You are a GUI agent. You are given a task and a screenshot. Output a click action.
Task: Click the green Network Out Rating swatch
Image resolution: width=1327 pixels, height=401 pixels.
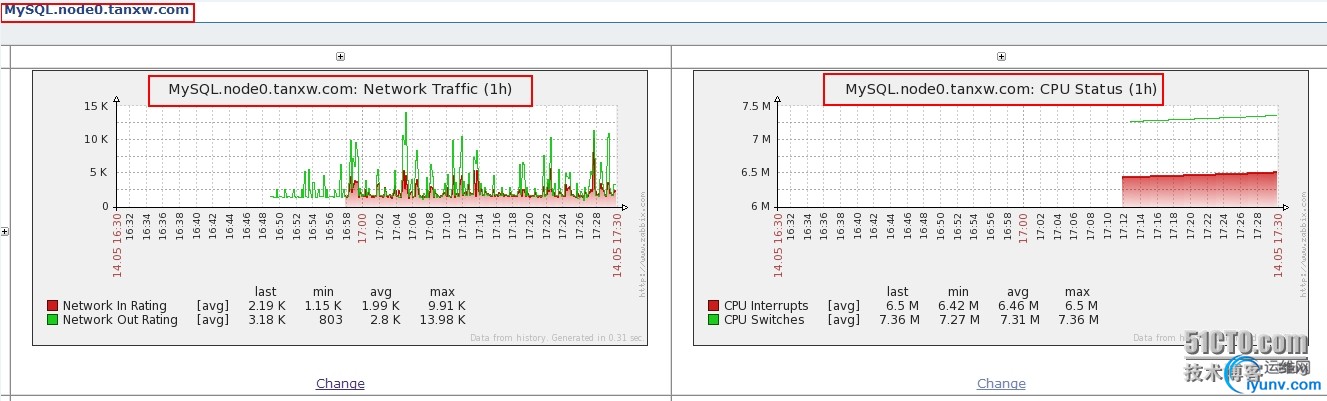click(x=53, y=320)
